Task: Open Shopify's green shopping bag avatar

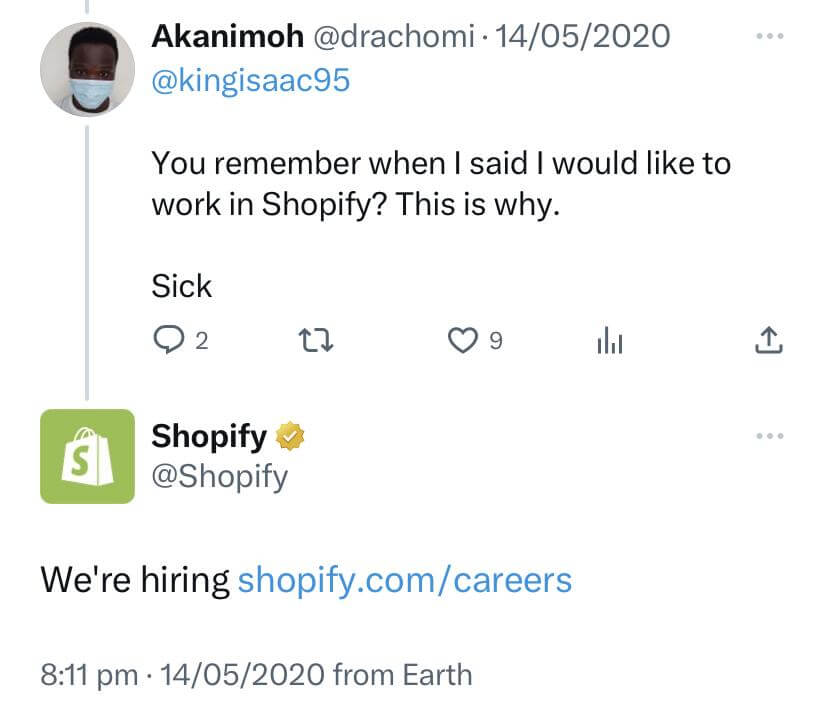Action: click(x=87, y=456)
